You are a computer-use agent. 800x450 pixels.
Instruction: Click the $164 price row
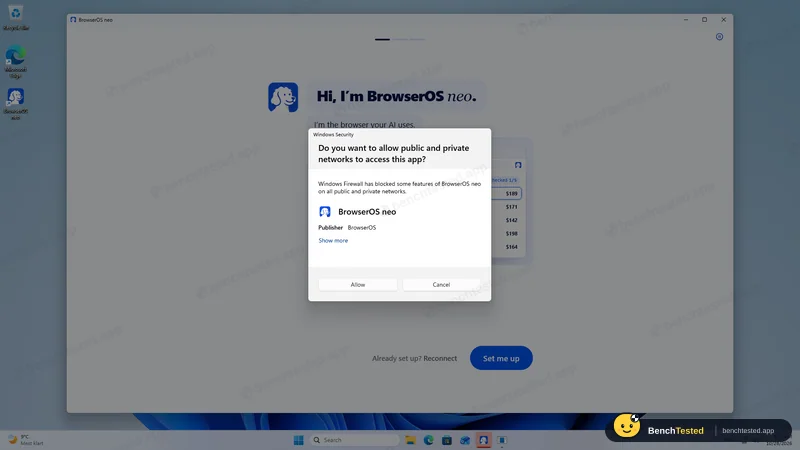pyautogui.click(x=507, y=246)
